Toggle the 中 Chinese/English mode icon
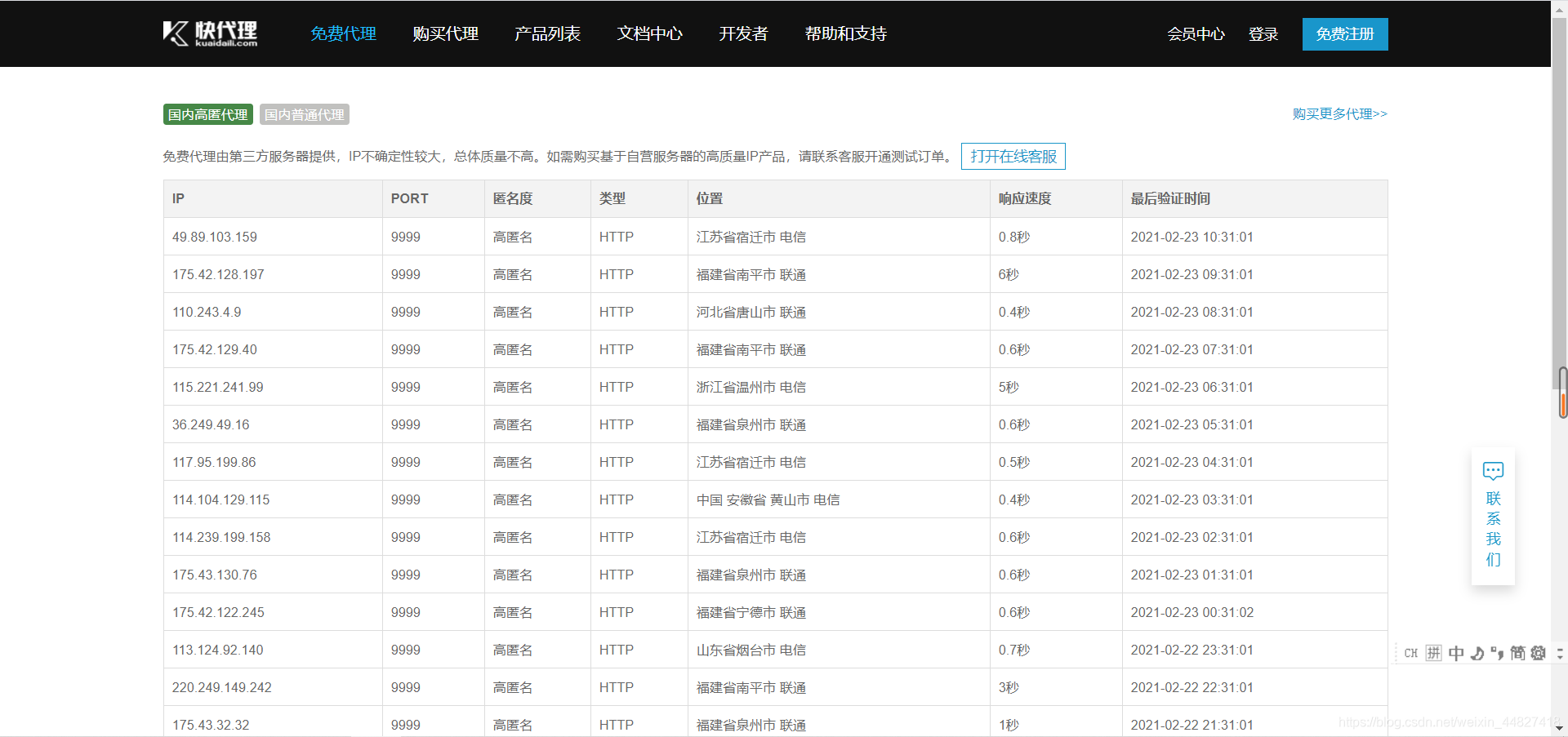Image resolution: width=1568 pixels, height=737 pixels. (1455, 653)
